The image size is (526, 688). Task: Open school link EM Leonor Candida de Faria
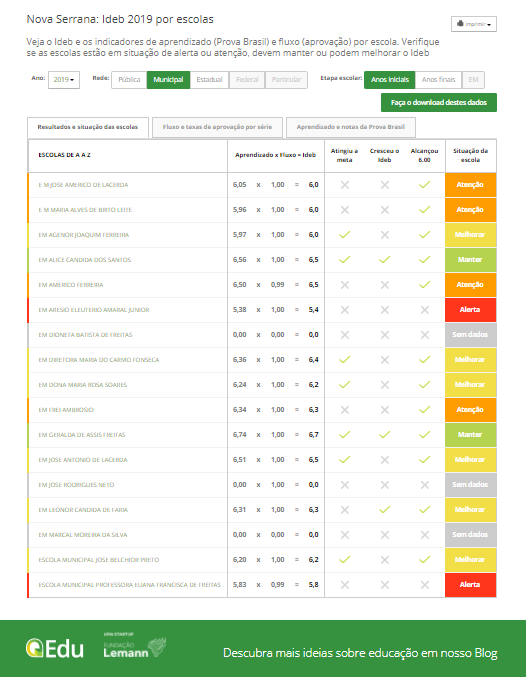pyautogui.click(x=83, y=510)
